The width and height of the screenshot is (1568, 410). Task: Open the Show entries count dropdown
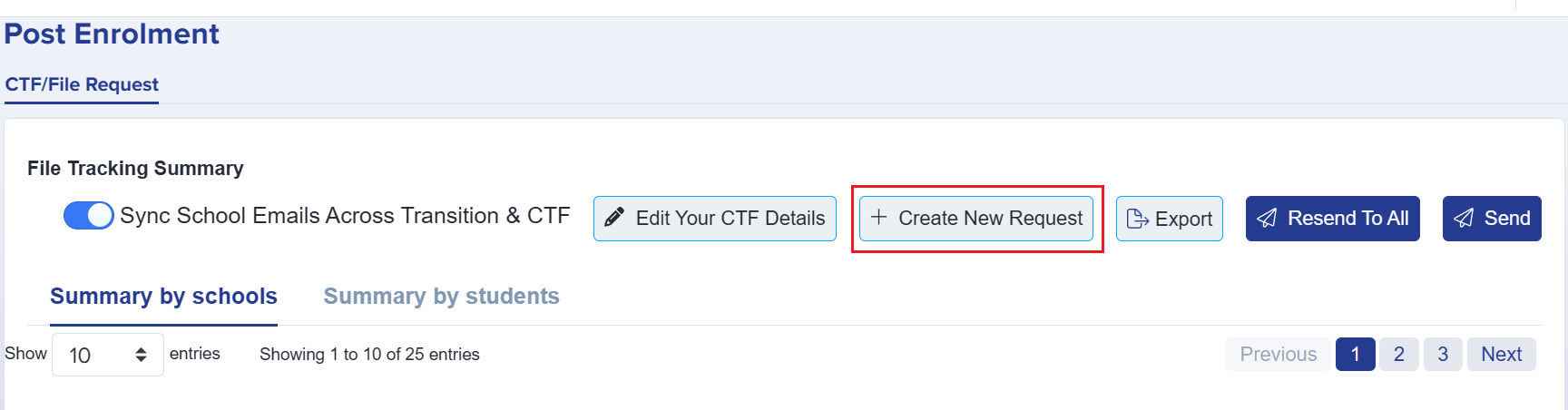(x=107, y=355)
